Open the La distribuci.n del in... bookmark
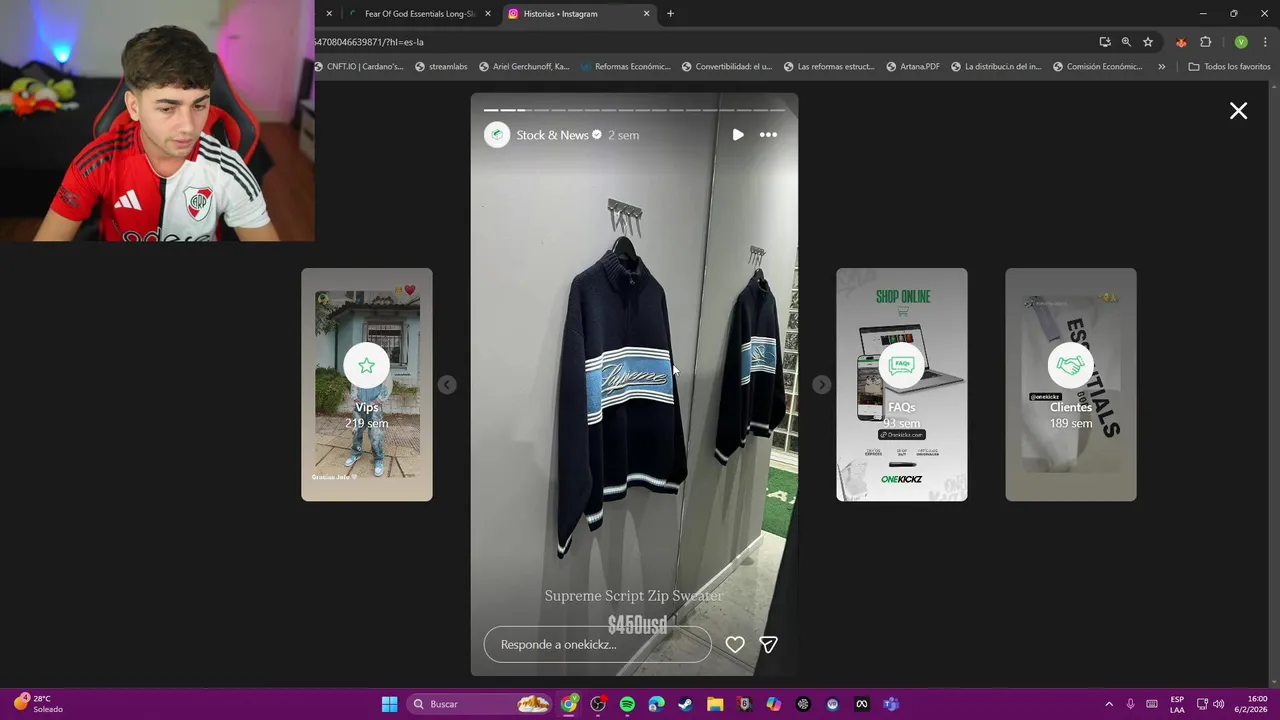 996,67
